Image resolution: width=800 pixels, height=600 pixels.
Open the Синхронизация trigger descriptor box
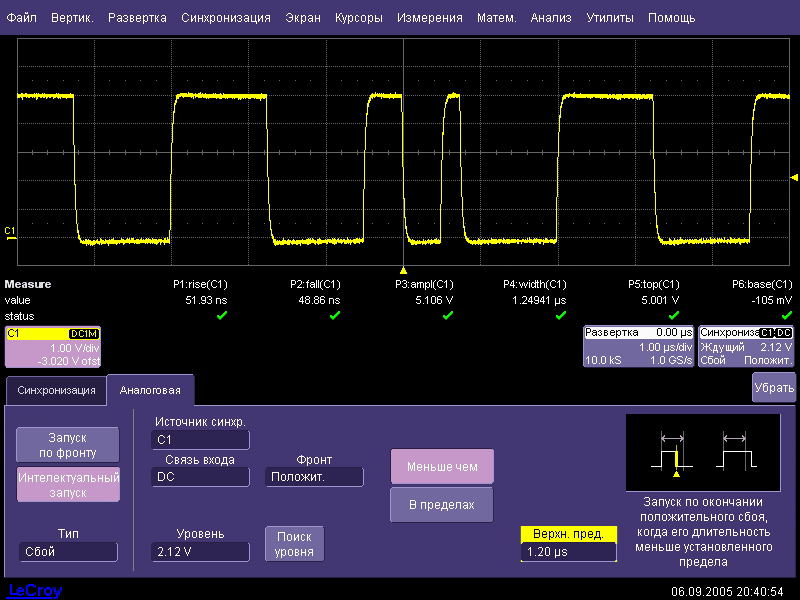point(746,346)
